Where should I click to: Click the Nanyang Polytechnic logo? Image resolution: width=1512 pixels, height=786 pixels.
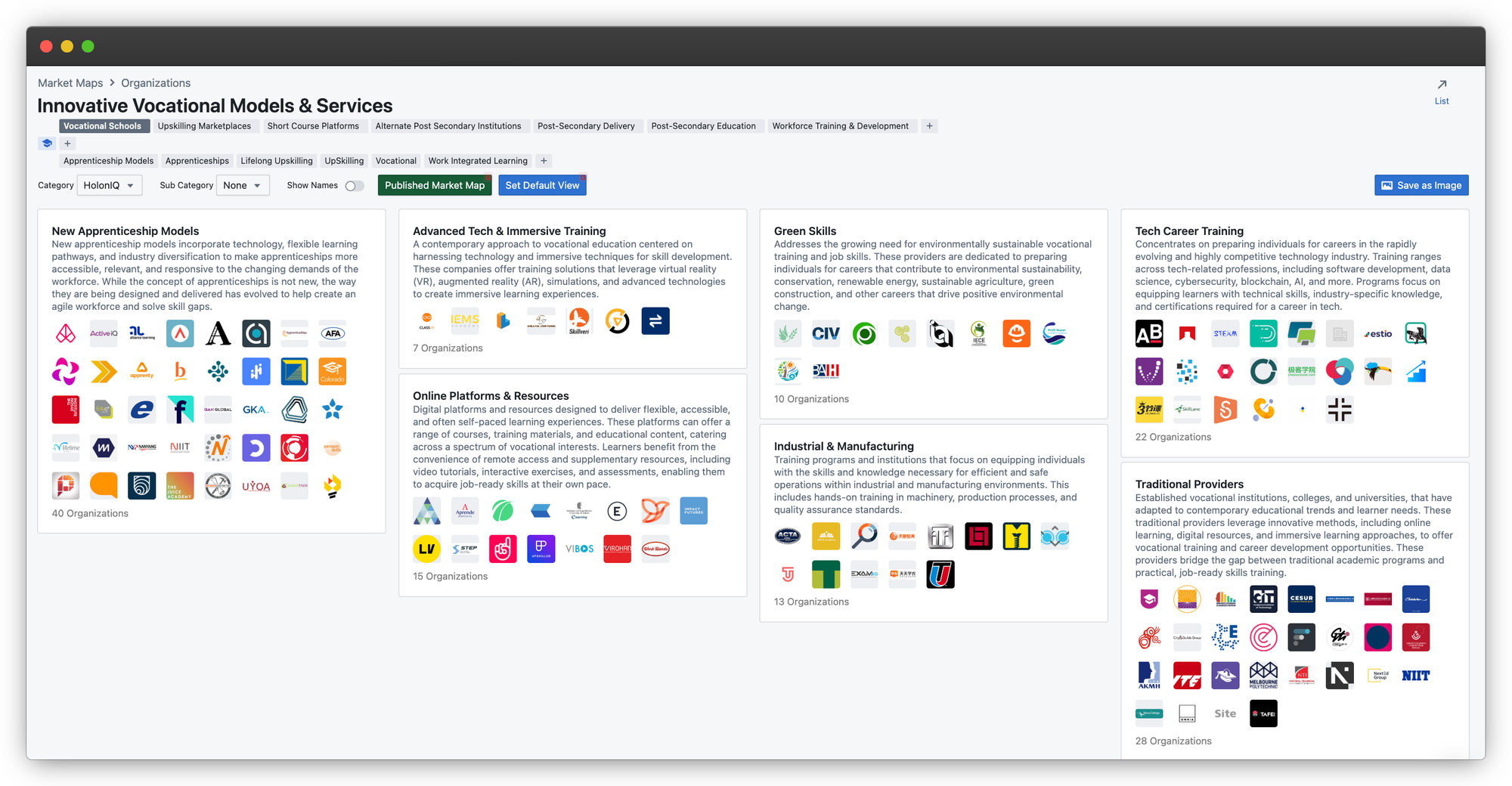pos(142,447)
